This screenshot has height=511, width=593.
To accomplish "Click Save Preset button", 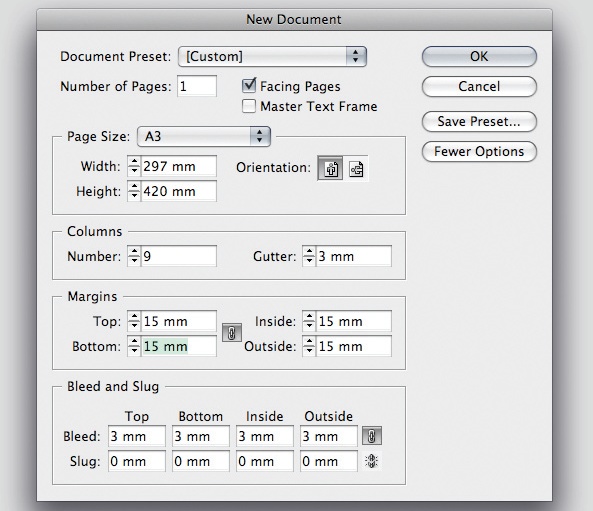I will 479,121.
